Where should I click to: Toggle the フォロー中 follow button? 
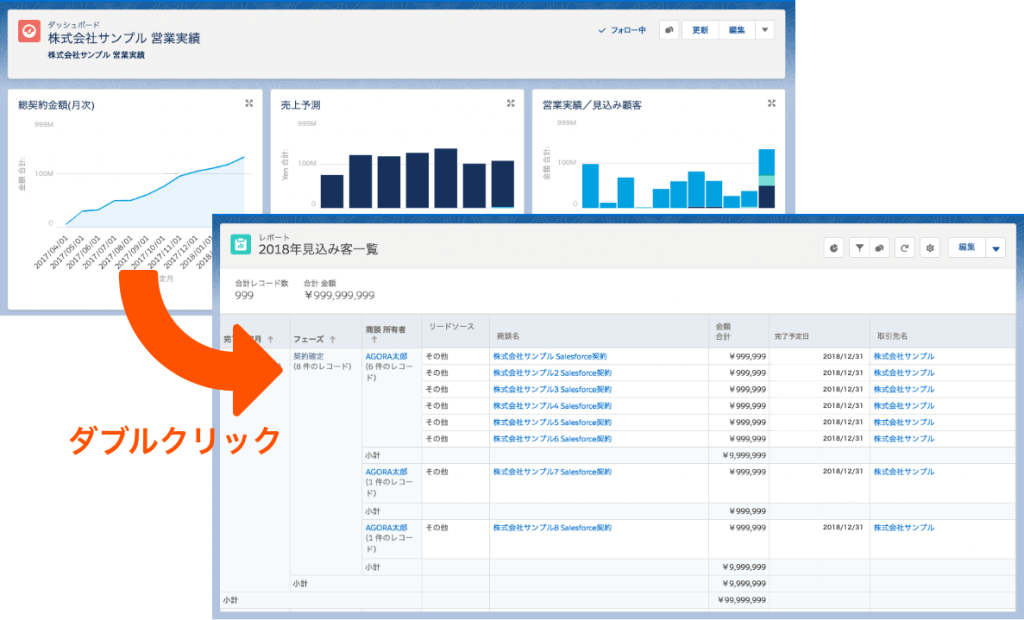(622, 30)
